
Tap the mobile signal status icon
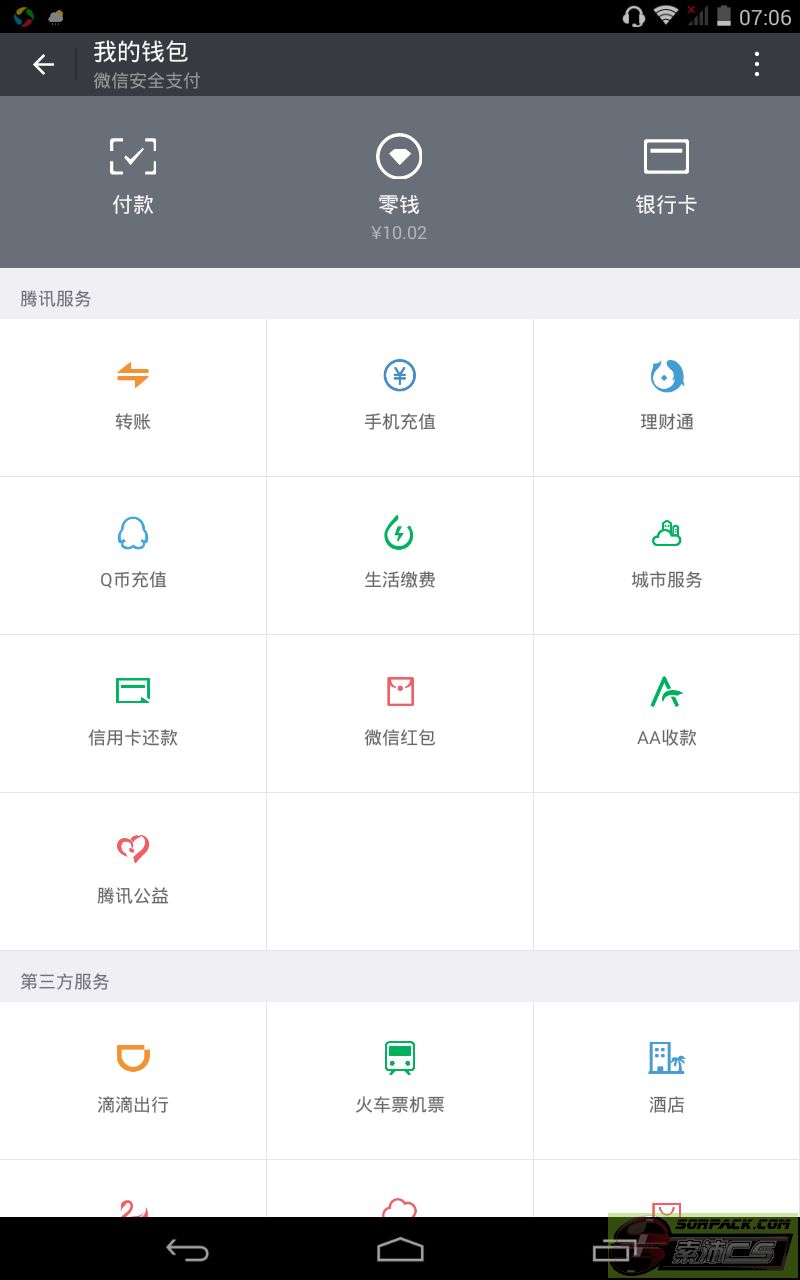tap(697, 16)
